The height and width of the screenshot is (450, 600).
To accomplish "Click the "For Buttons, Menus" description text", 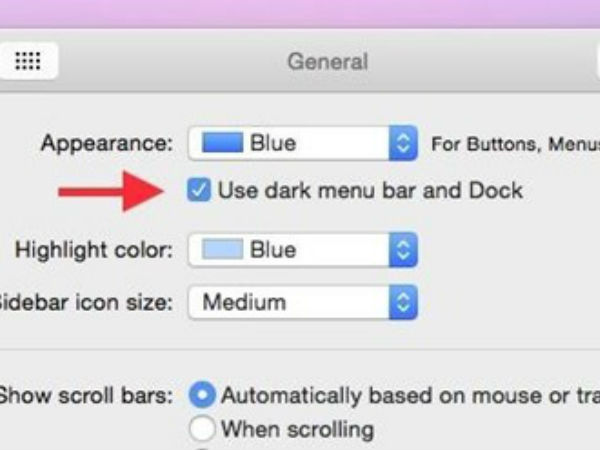I will [x=514, y=144].
